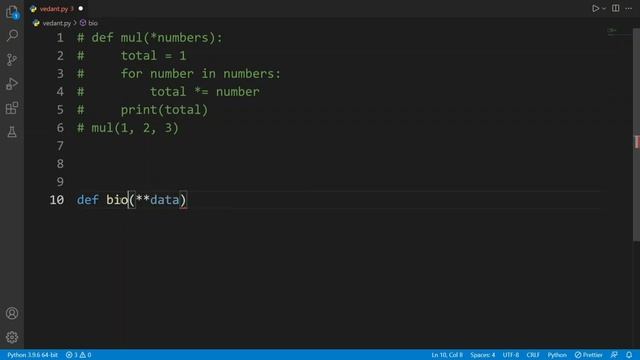Expand the run button dropdown arrow
640x360 pixels.
tap(604, 9)
